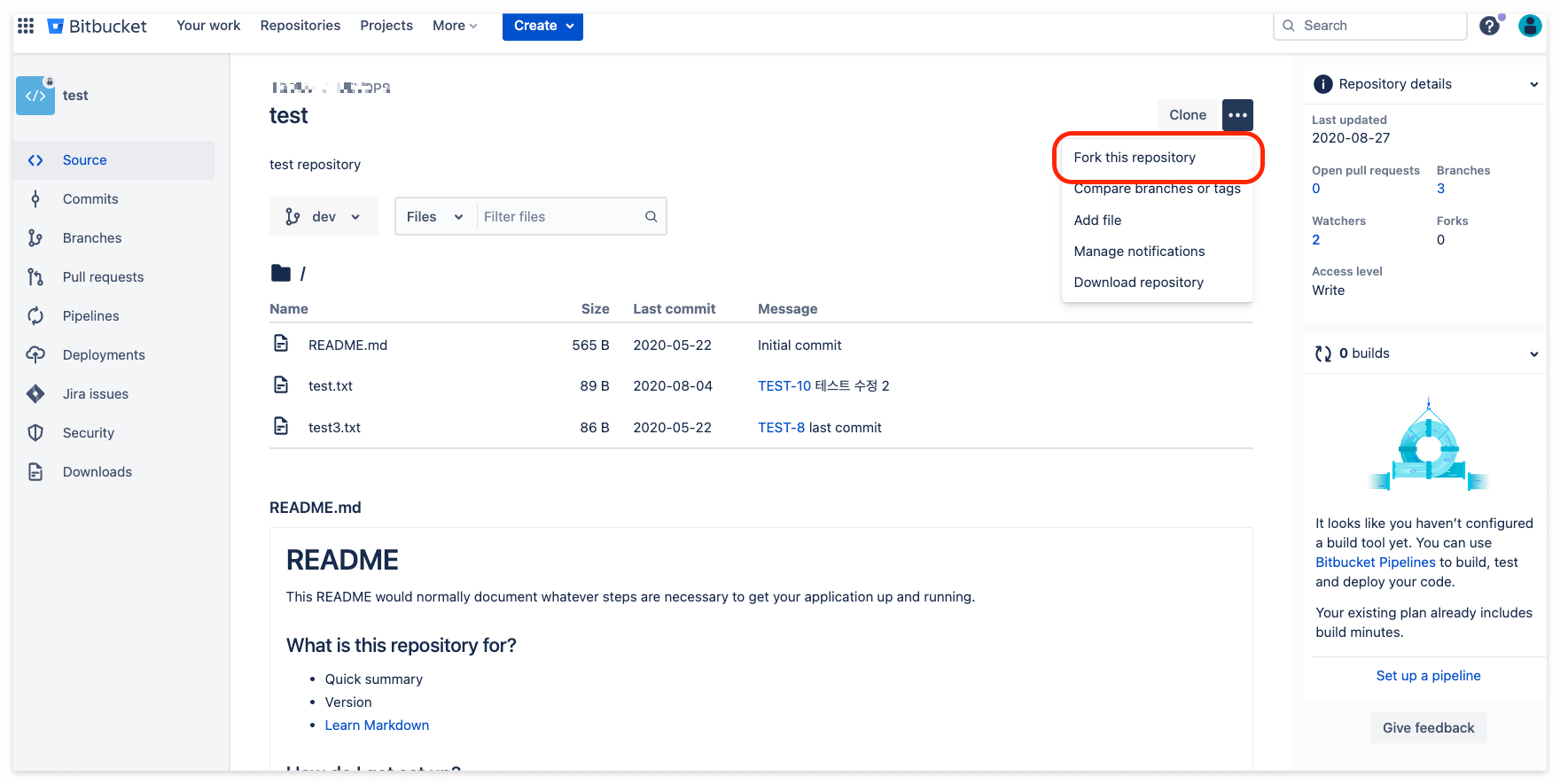Choose Manage notifications

pos(1158,252)
